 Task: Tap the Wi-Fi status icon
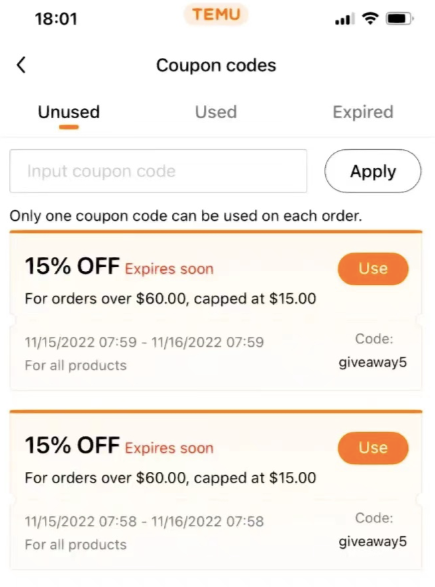pos(370,18)
